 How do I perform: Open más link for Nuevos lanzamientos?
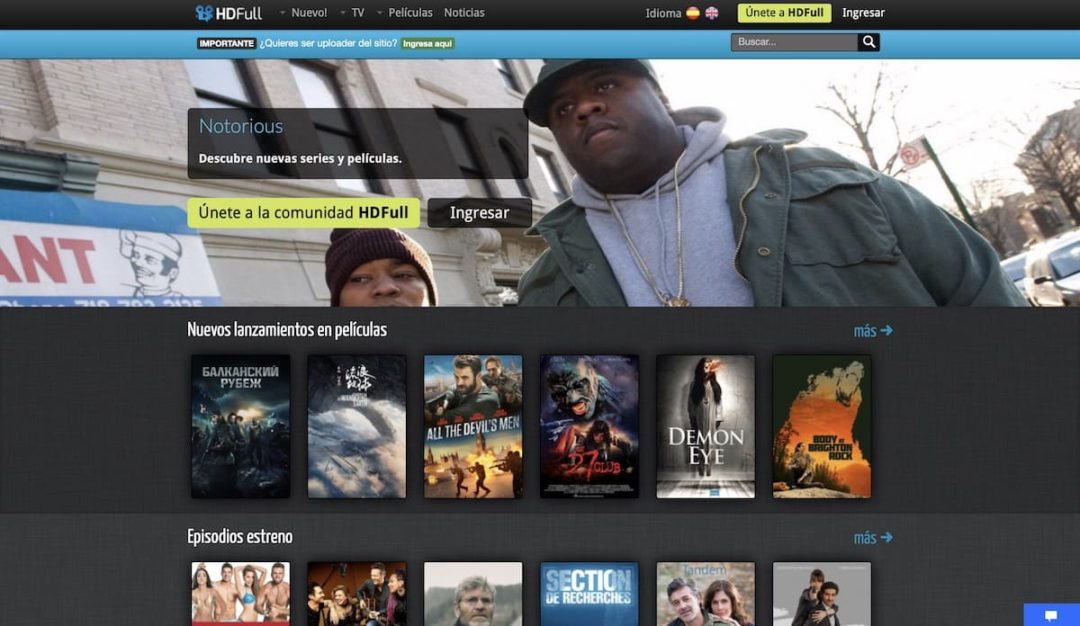(x=872, y=330)
